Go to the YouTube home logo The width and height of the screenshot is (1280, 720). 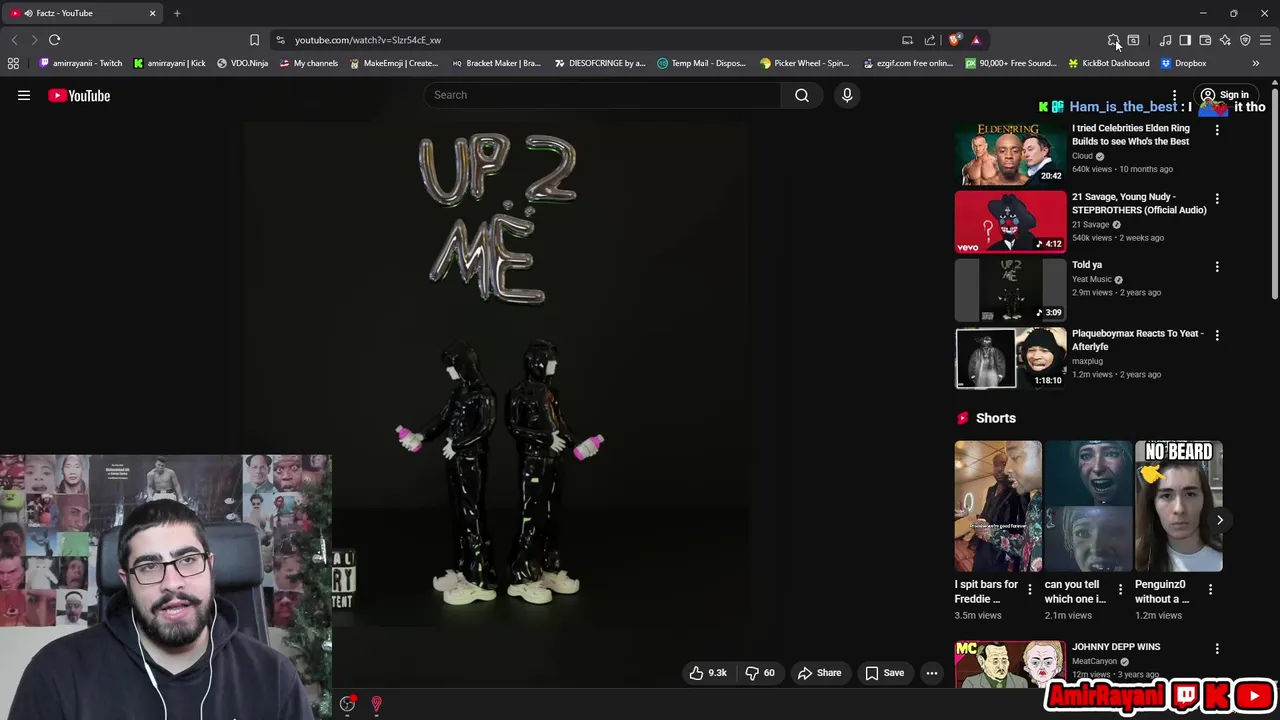pyautogui.click(x=79, y=96)
